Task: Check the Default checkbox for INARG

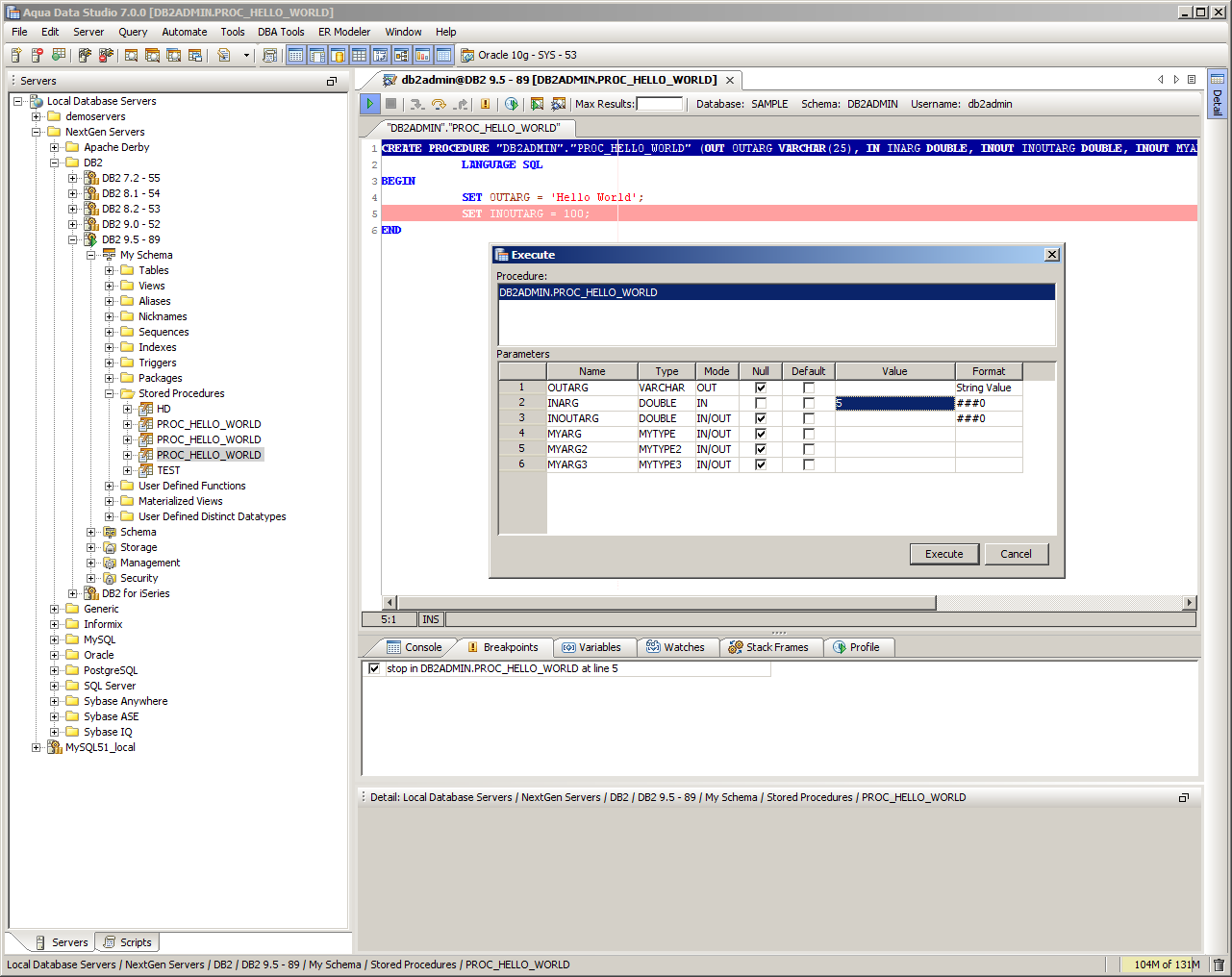Action: click(x=809, y=403)
